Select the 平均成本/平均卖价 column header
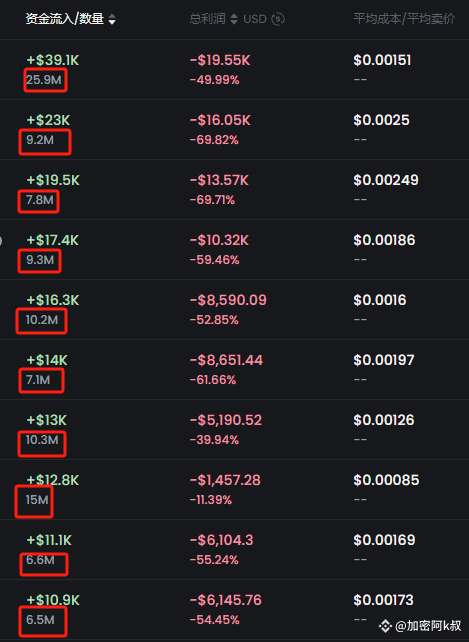469x642 pixels. 404,19
